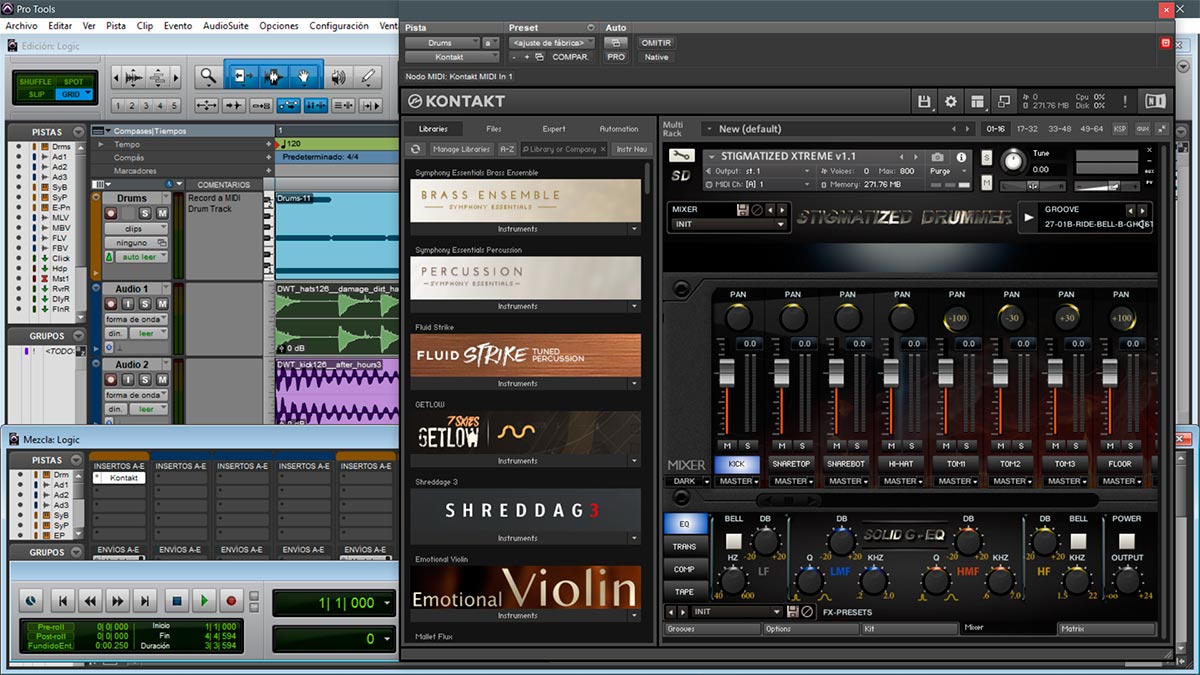Viewport: 1200px width, 675px height.
Task: Solo the HI-HAT mixer channel
Action: 909,446
